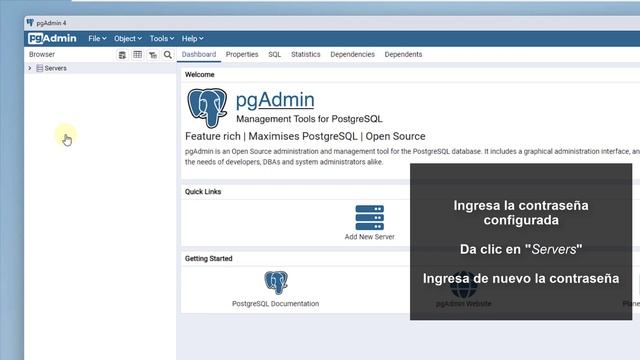This screenshot has height=360, width=640.
Task: Click the Quick Links section header
Action: [x=203, y=192]
